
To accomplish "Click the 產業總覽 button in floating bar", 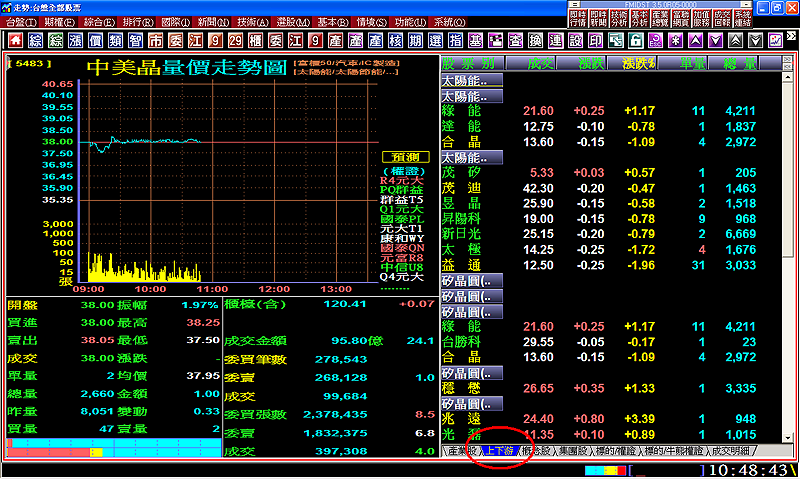I will click(x=660, y=18).
